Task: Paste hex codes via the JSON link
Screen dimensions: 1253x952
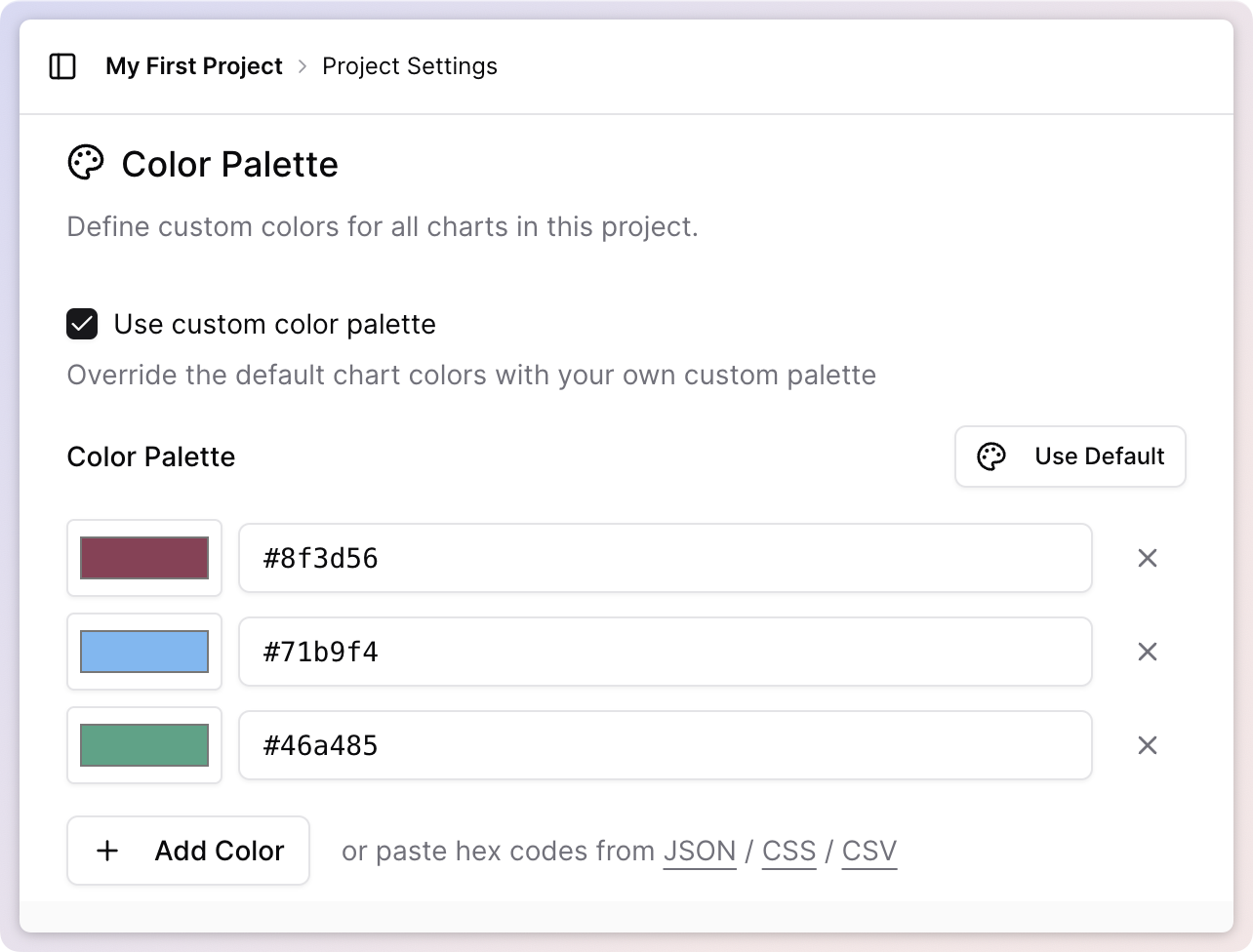Action: point(700,851)
